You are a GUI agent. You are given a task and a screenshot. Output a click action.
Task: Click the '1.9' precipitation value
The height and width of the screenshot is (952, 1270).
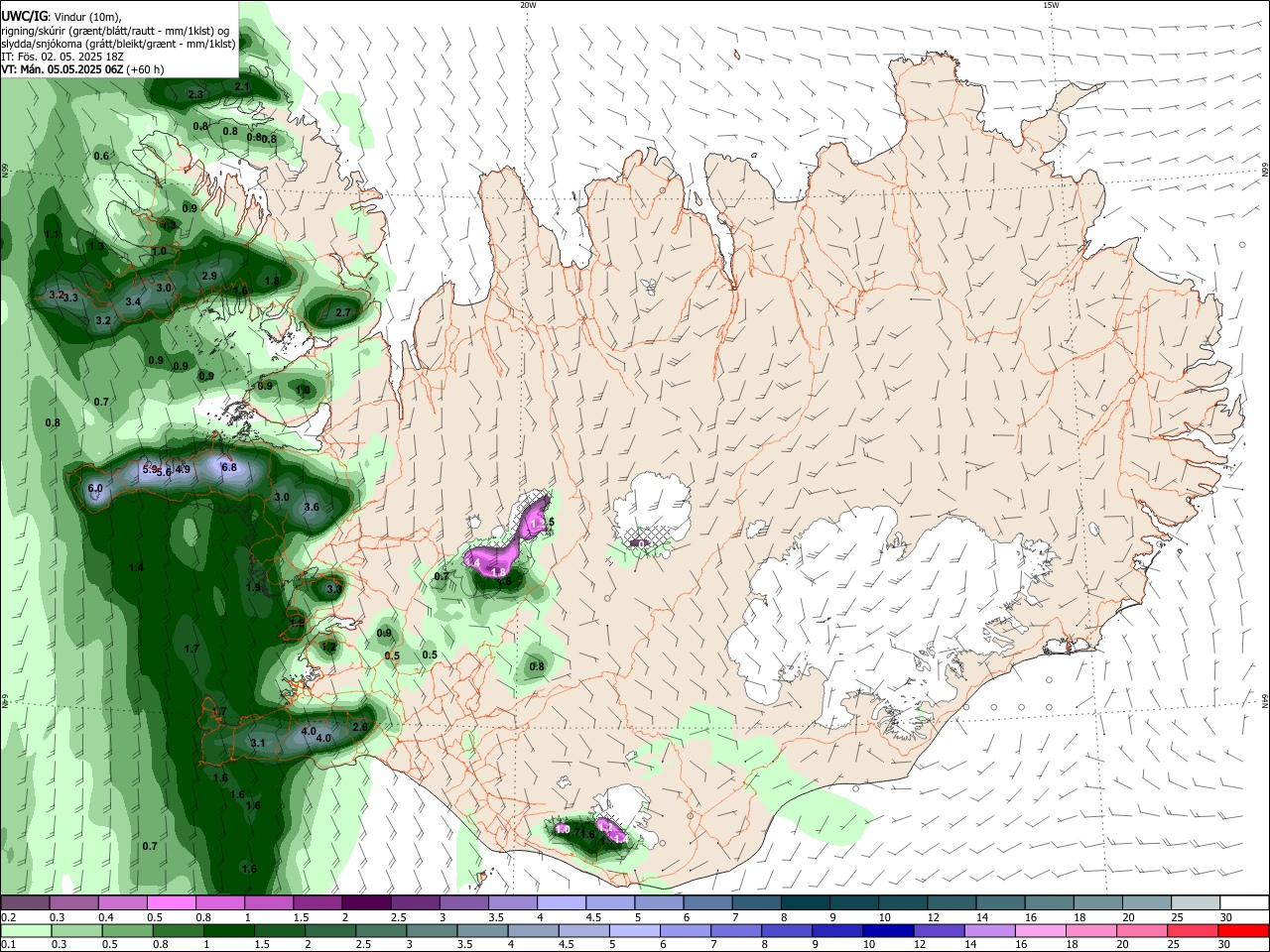point(253,588)
